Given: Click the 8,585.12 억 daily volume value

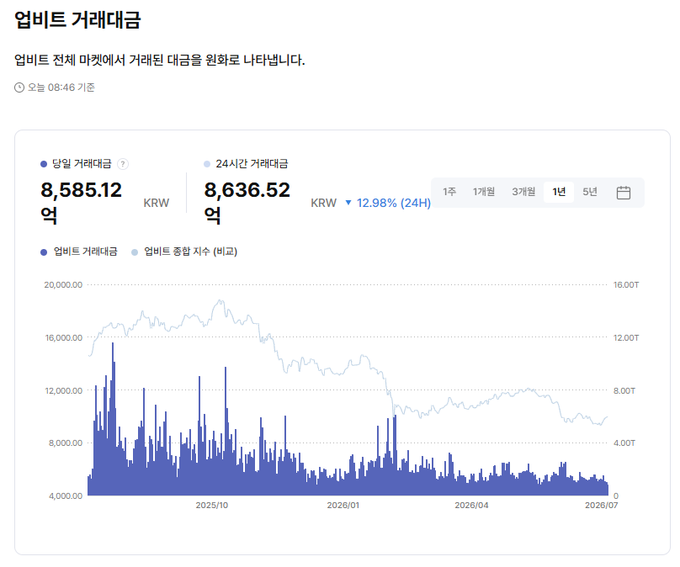Looking at the screenshot, I should 81,202.
